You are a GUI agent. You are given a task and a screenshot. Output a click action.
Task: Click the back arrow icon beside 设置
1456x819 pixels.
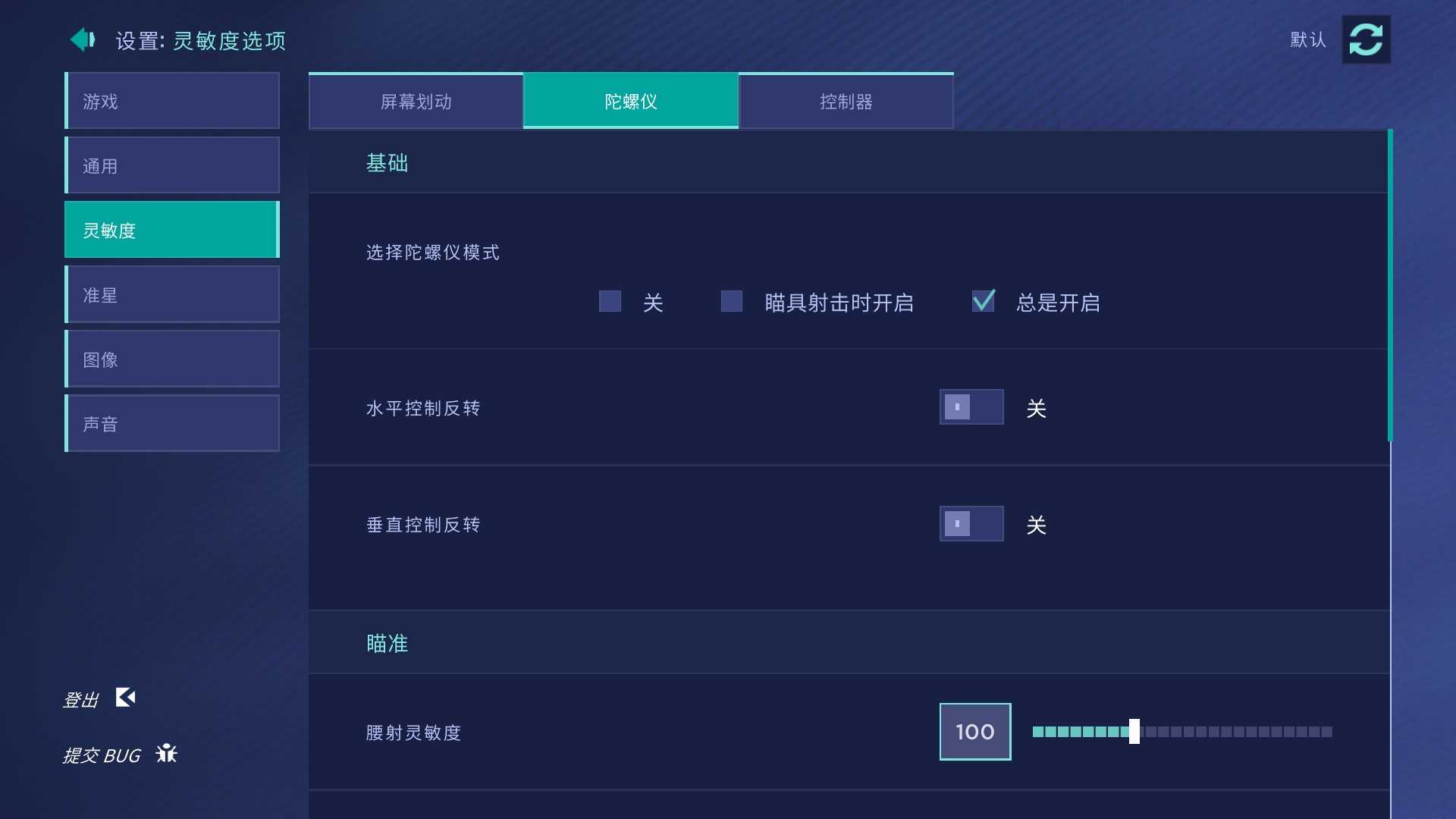click(x=83, y=39)
